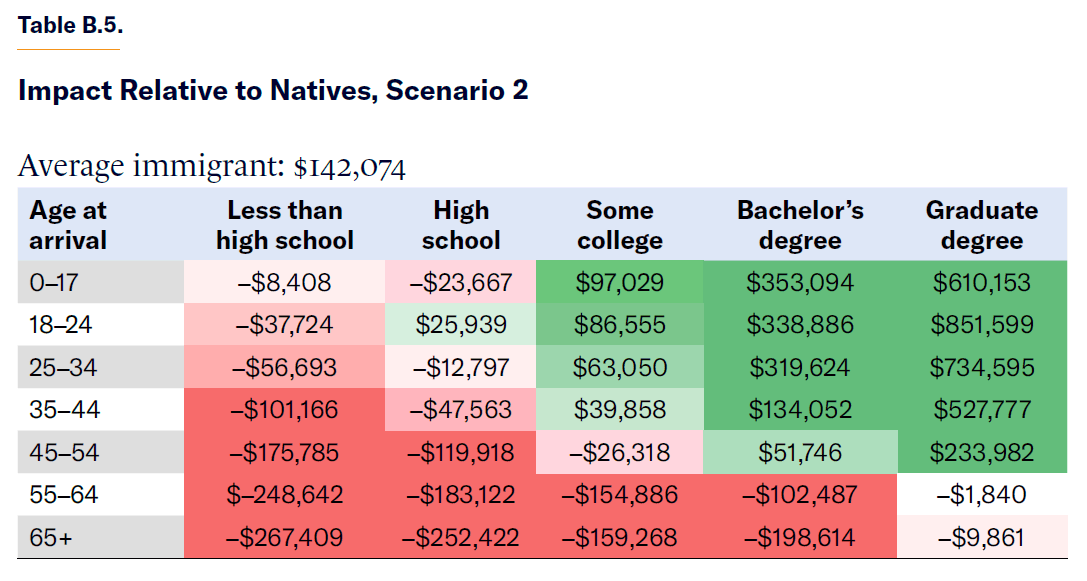Click the "Bachelor's degree" column header
Viewport: 1087px width, 581px height.
[800, 225]
